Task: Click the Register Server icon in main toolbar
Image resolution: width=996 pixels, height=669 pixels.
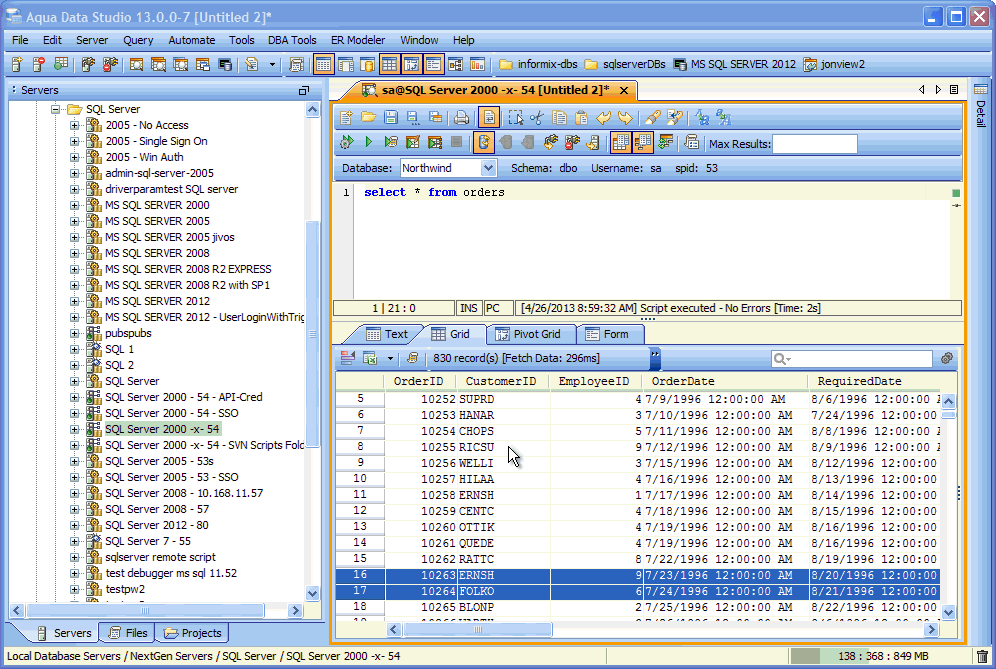Action: [17, 65]
